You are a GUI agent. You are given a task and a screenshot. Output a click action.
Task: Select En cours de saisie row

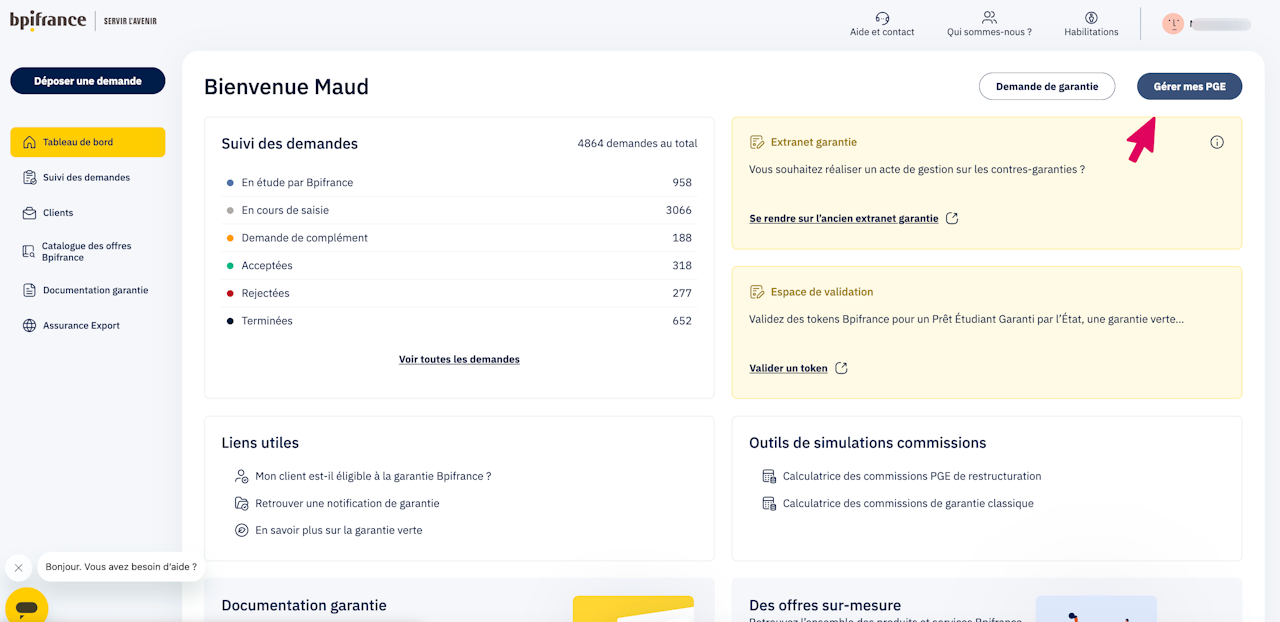click(x=459, y=210)
